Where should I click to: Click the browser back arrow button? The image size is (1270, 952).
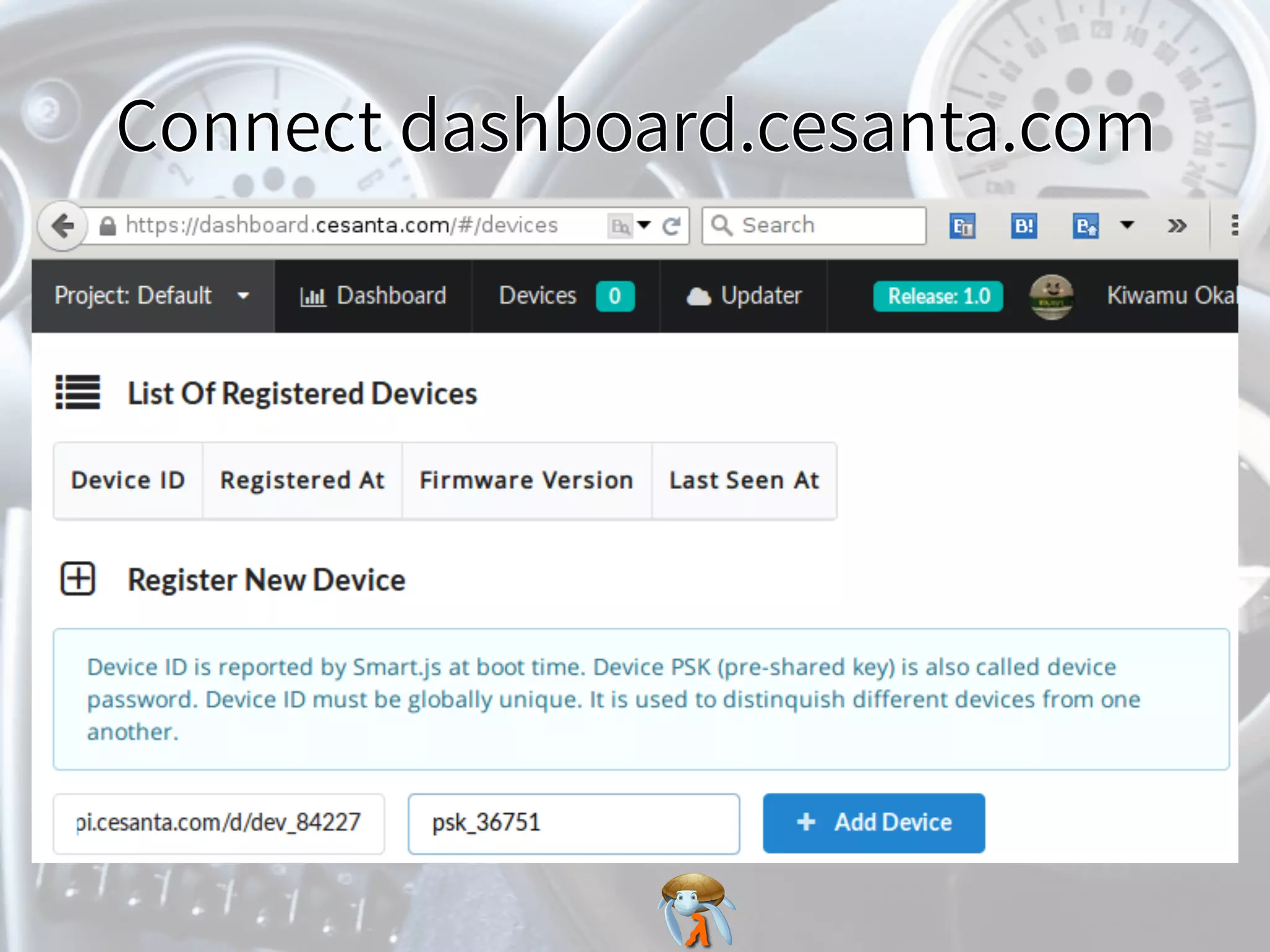click(63, 226)
